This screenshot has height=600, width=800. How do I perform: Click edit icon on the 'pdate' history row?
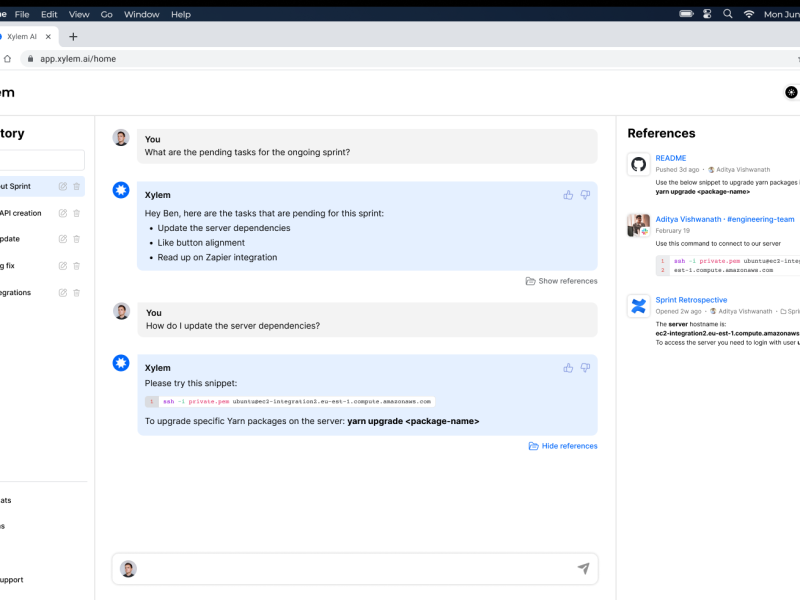tap(63, 239)
